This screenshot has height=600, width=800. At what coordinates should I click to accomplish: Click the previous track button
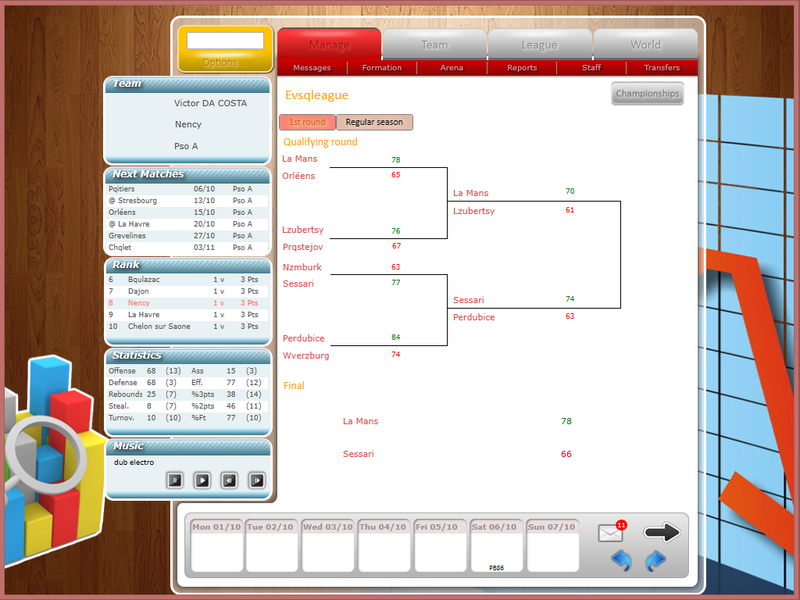click(x=229, y=480)
